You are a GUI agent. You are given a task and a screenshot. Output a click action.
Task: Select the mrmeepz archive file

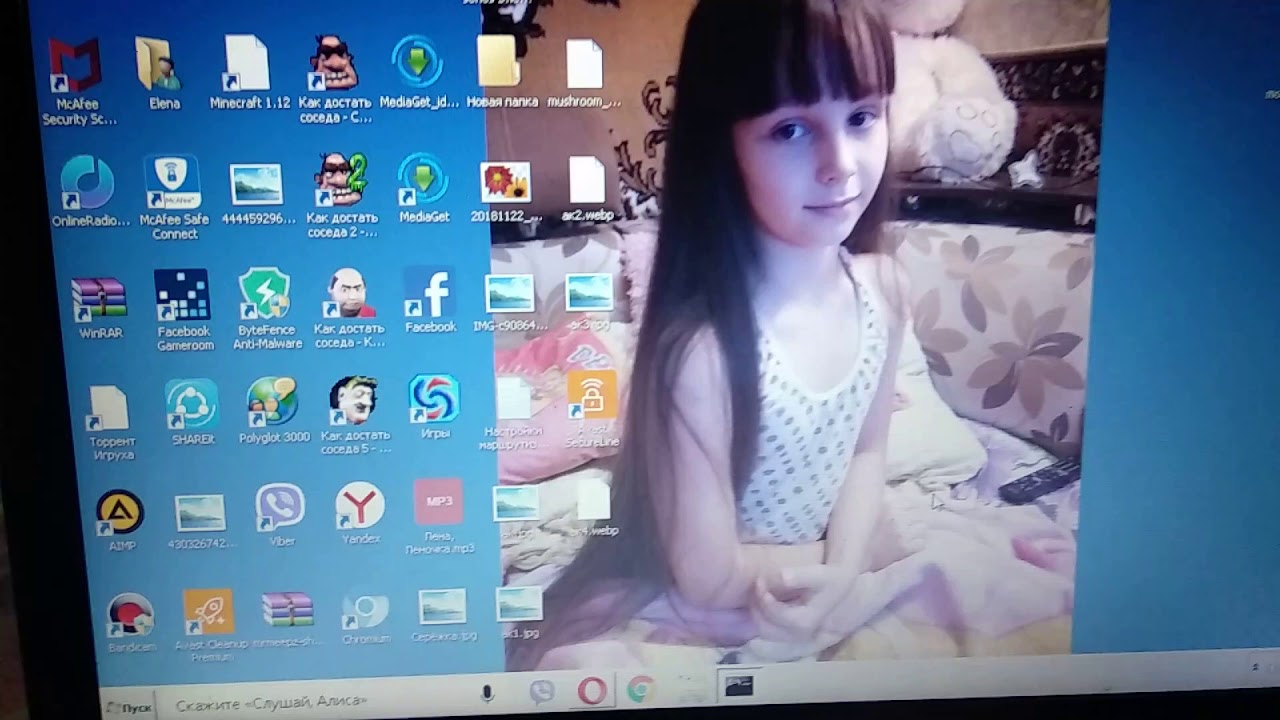287,610
